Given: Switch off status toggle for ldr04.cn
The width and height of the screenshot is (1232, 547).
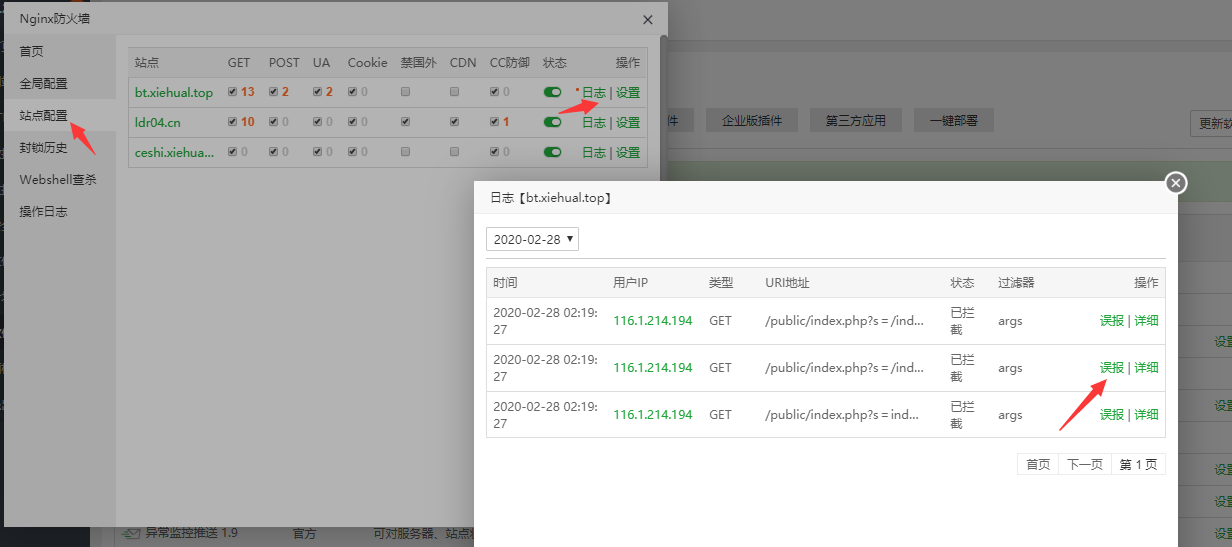Looking at the screenshot, I should 552,122.
